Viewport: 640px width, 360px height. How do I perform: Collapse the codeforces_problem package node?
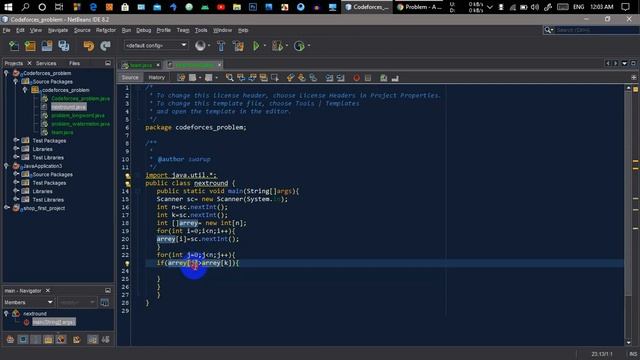[x=25, y=90]
